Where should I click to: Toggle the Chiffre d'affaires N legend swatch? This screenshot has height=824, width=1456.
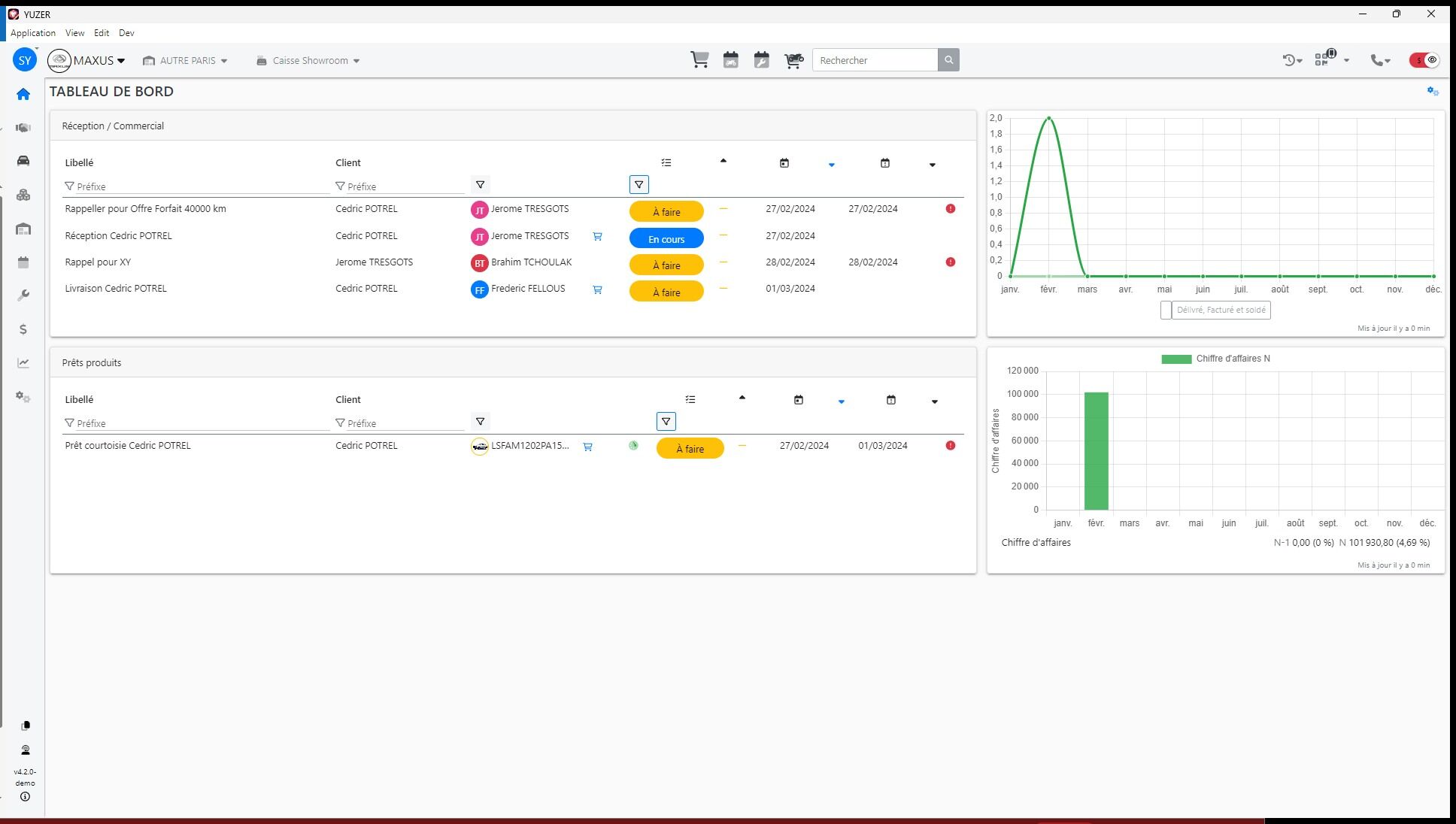1175,359
